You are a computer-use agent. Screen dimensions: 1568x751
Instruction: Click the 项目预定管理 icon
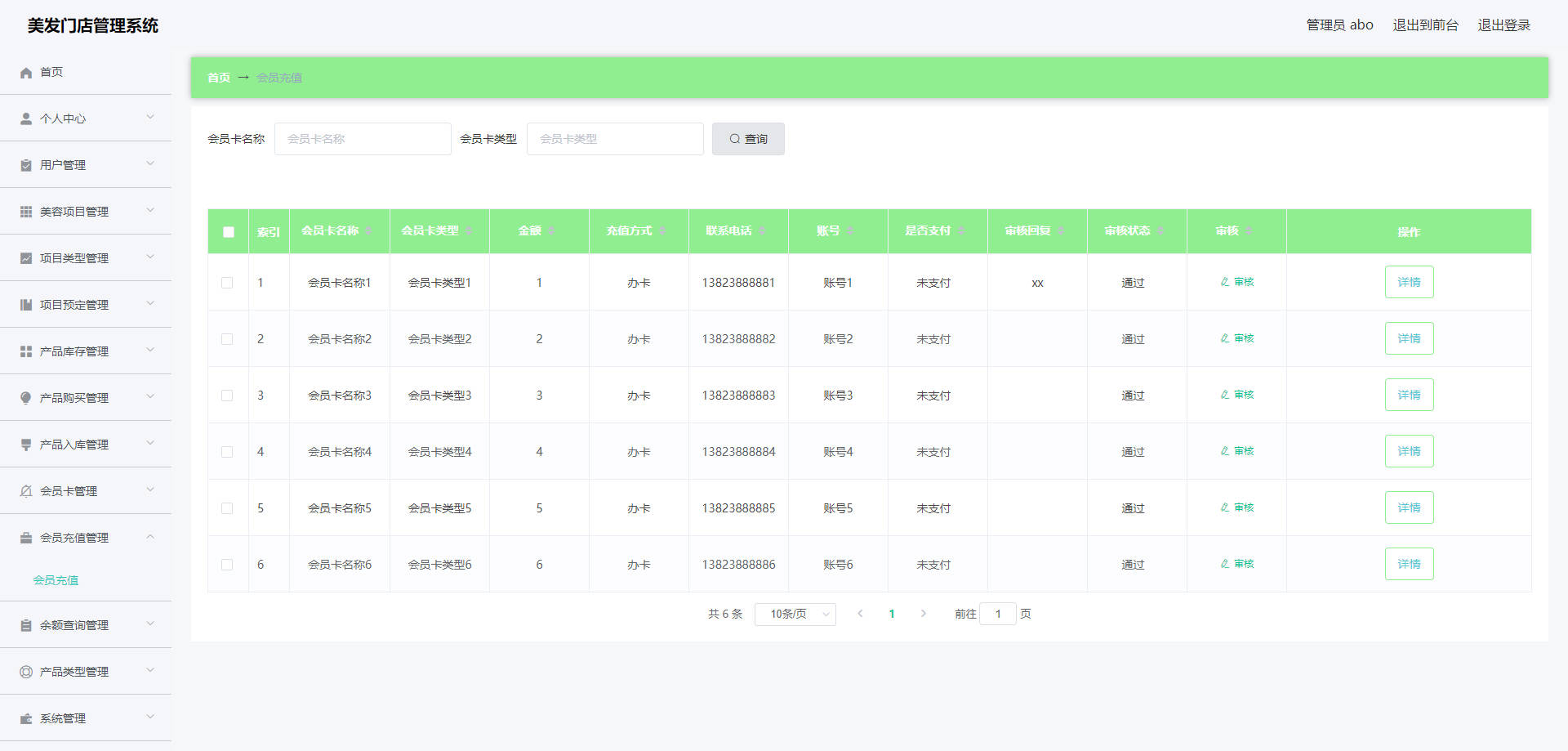[26, 305]
